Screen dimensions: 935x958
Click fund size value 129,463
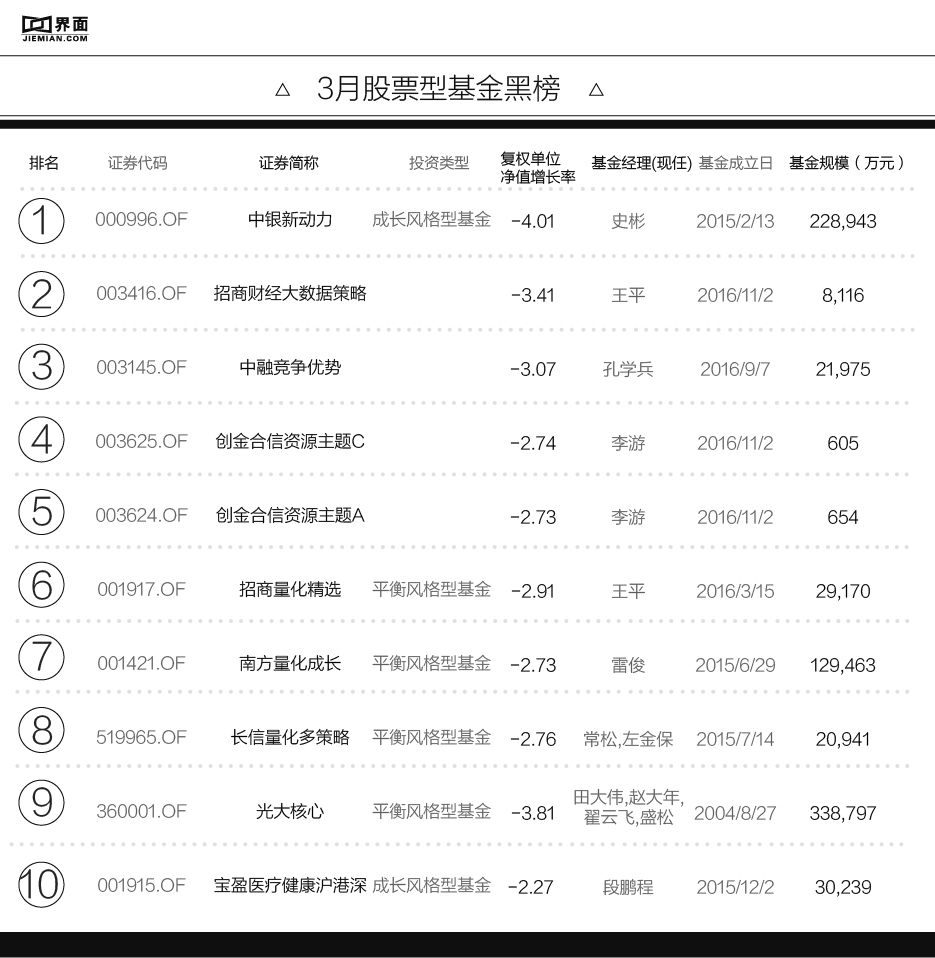[x=843, y=665]
